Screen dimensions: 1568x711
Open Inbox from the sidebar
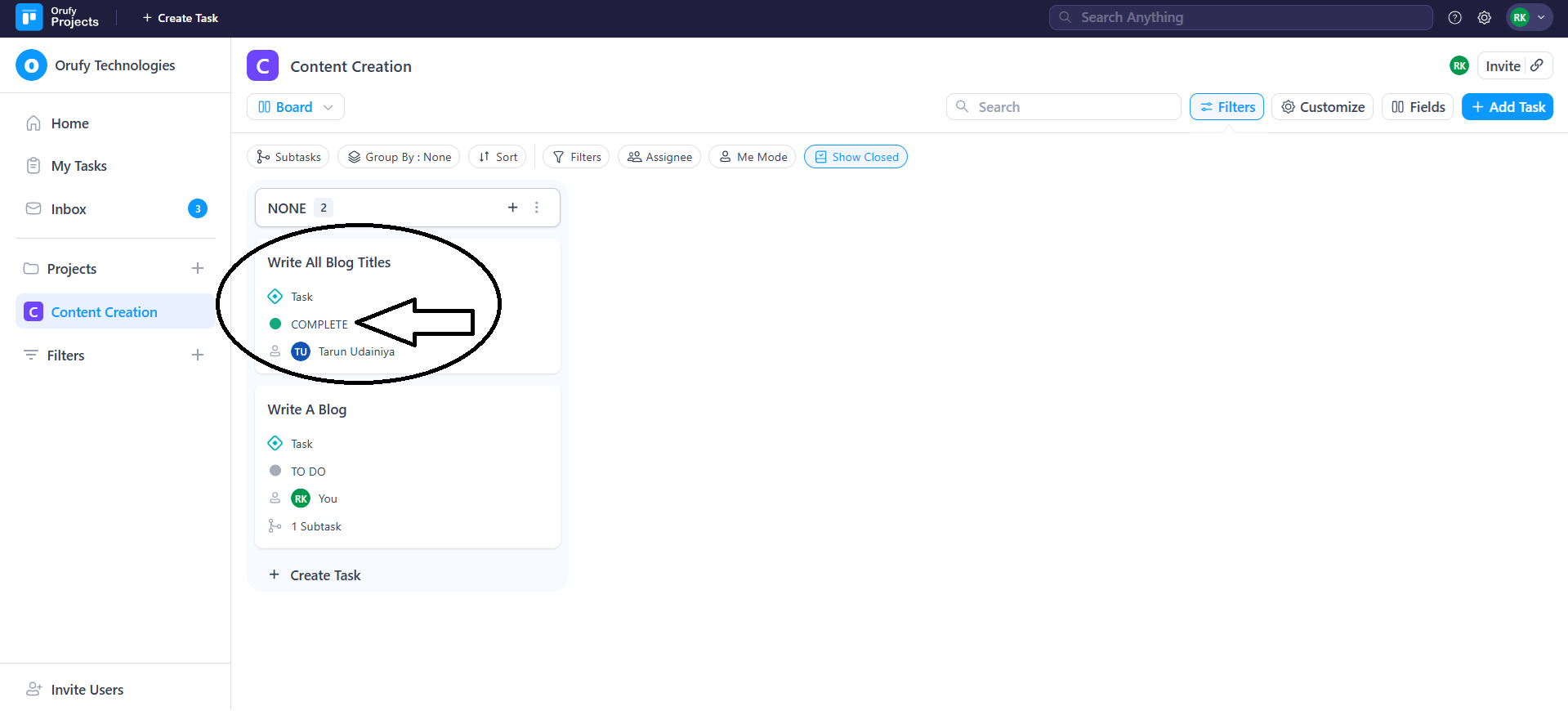coord(69,209)
